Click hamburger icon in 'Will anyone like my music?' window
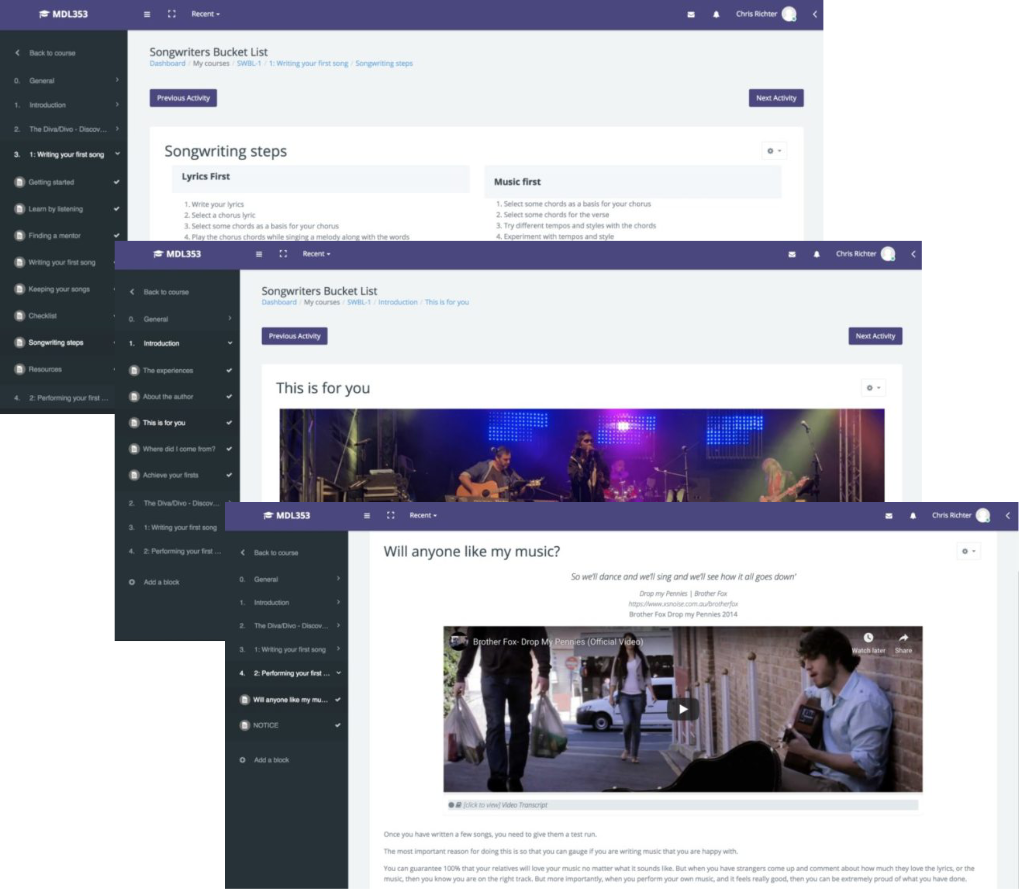The width and height of the screenshot is (1024, 889). coord(367,515)
